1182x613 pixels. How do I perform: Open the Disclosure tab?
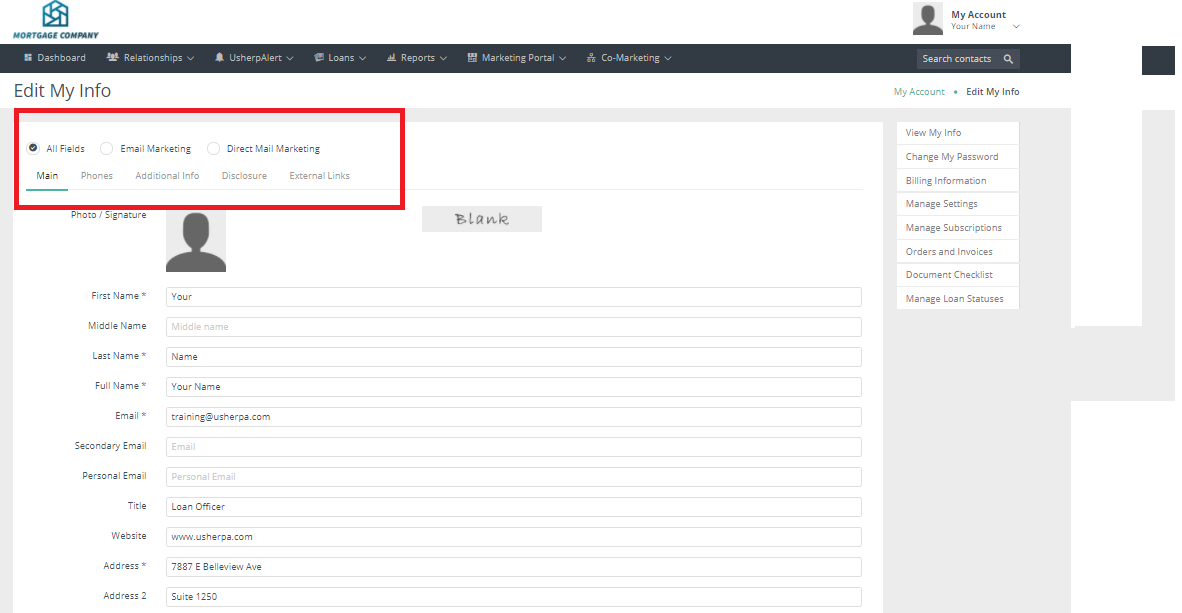244,176
